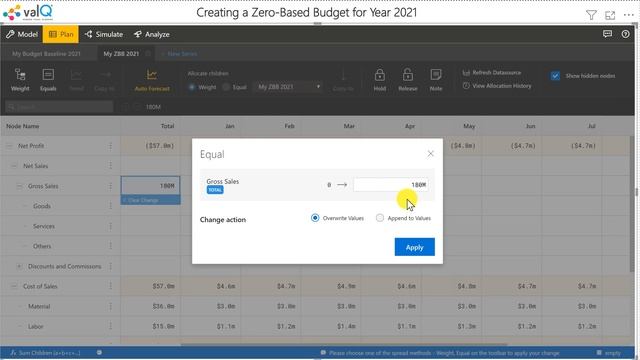Click the Note icon in toolbar

point(436,80)
